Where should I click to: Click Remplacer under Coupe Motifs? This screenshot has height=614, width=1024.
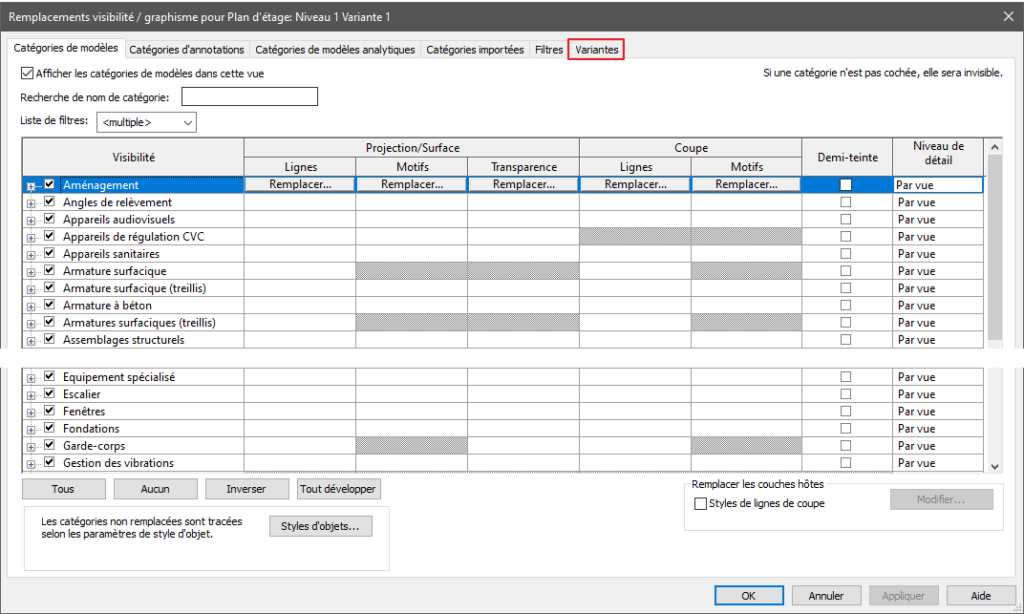[746, 185]
